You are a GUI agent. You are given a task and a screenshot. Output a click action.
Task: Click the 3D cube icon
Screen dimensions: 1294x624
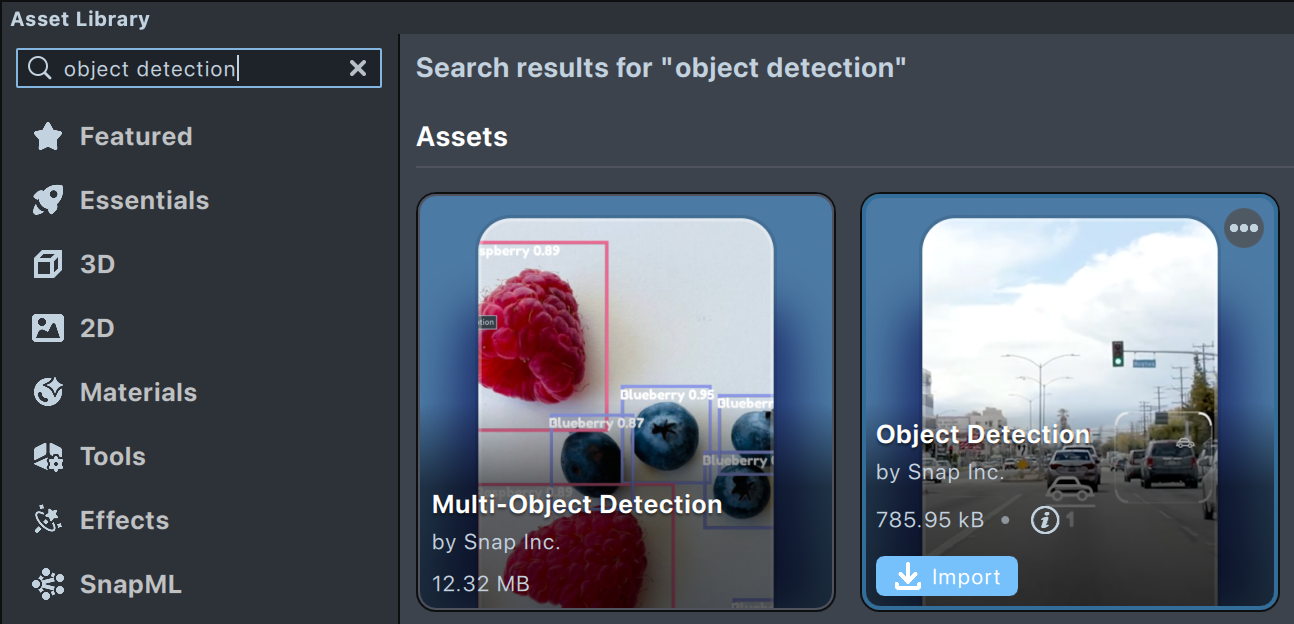(48, 265)
